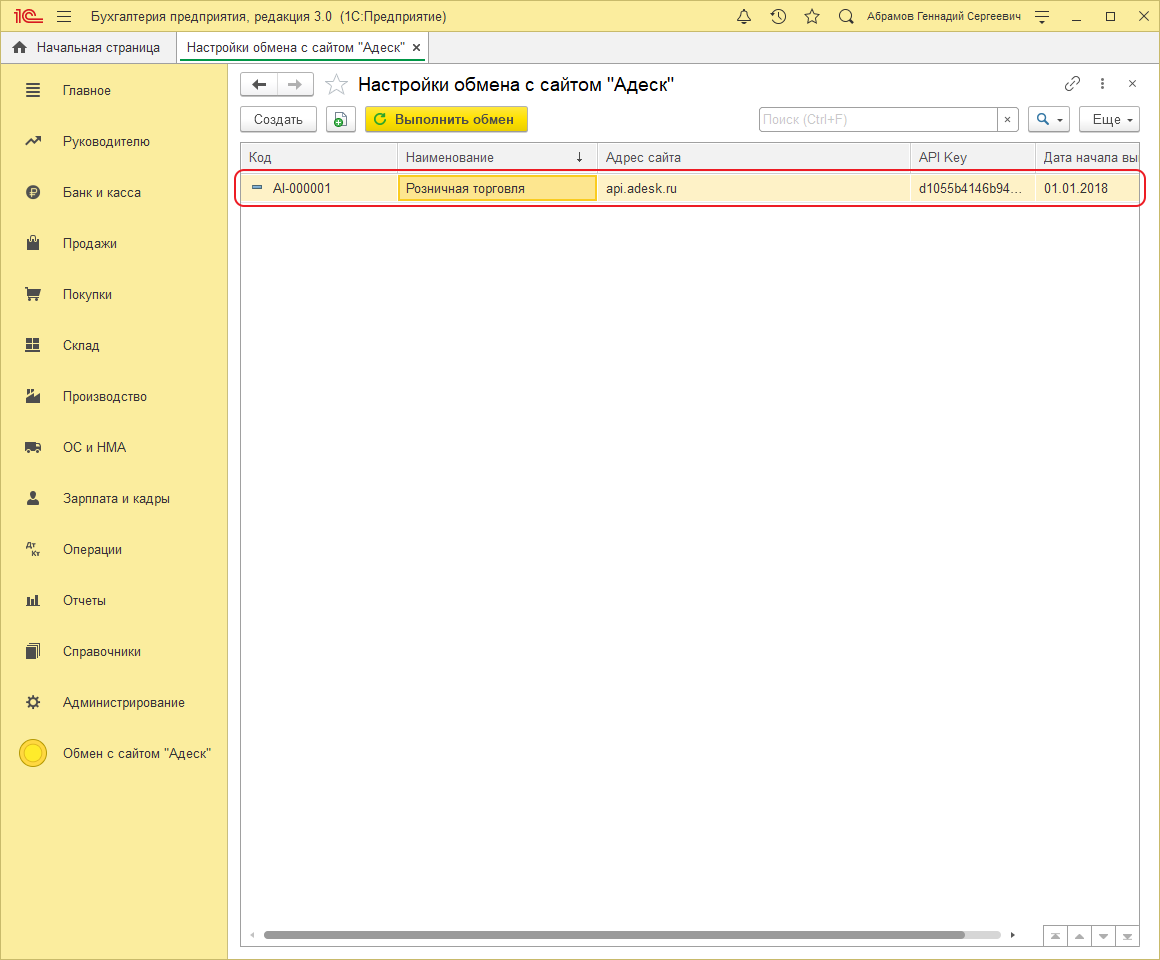Open the Главное section
The height and width of the screenshot is (960, 1160).
pyautogui.click(x=114, y=90)
